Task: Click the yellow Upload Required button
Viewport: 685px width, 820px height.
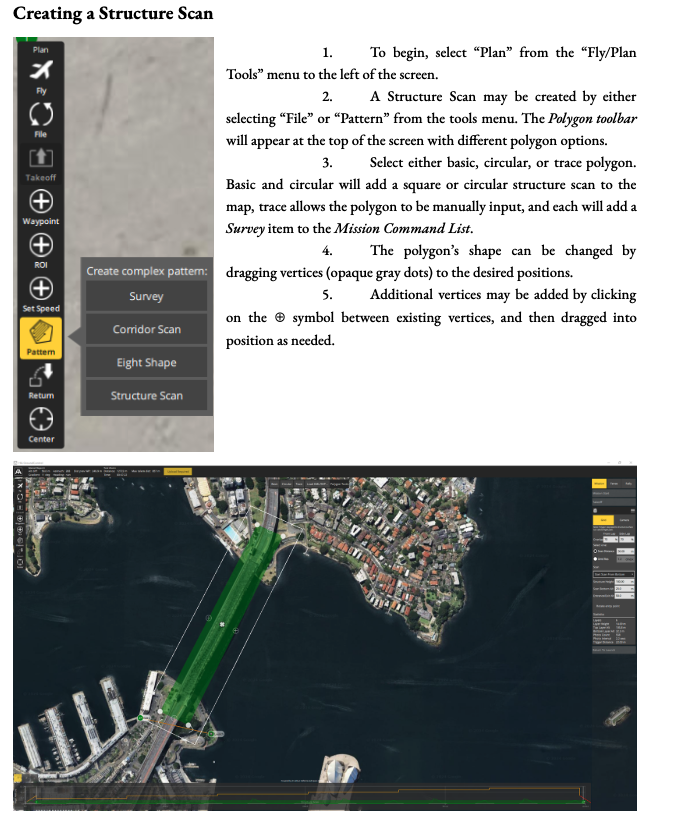Action: click(178, 471)
